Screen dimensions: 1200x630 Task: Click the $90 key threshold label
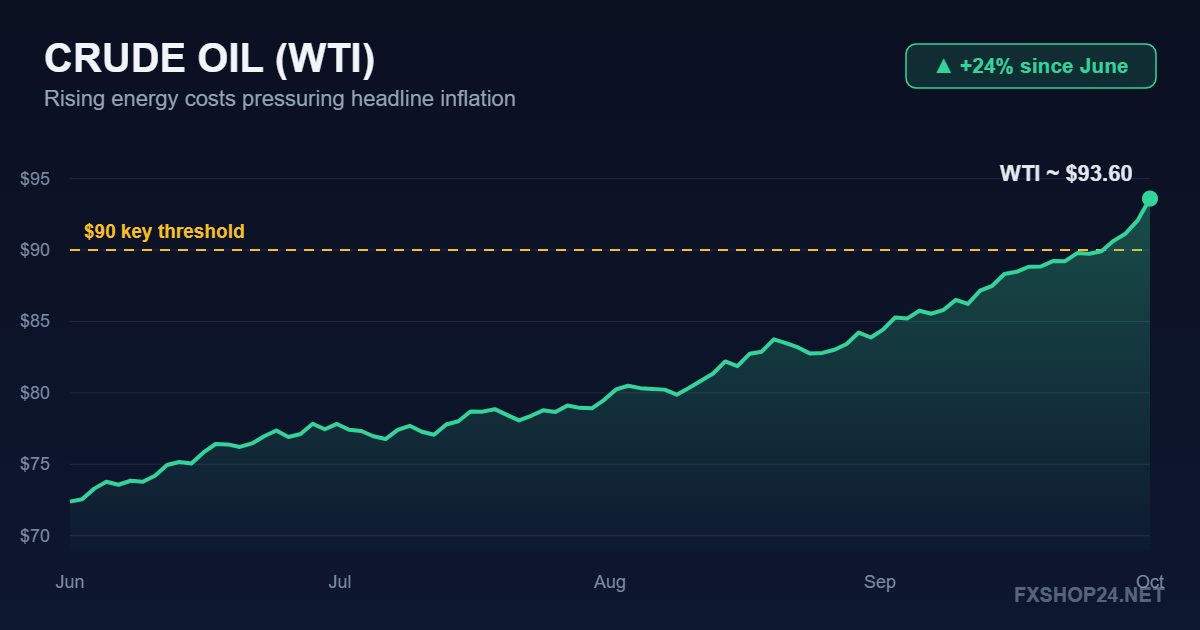click(x=164, y=232)
